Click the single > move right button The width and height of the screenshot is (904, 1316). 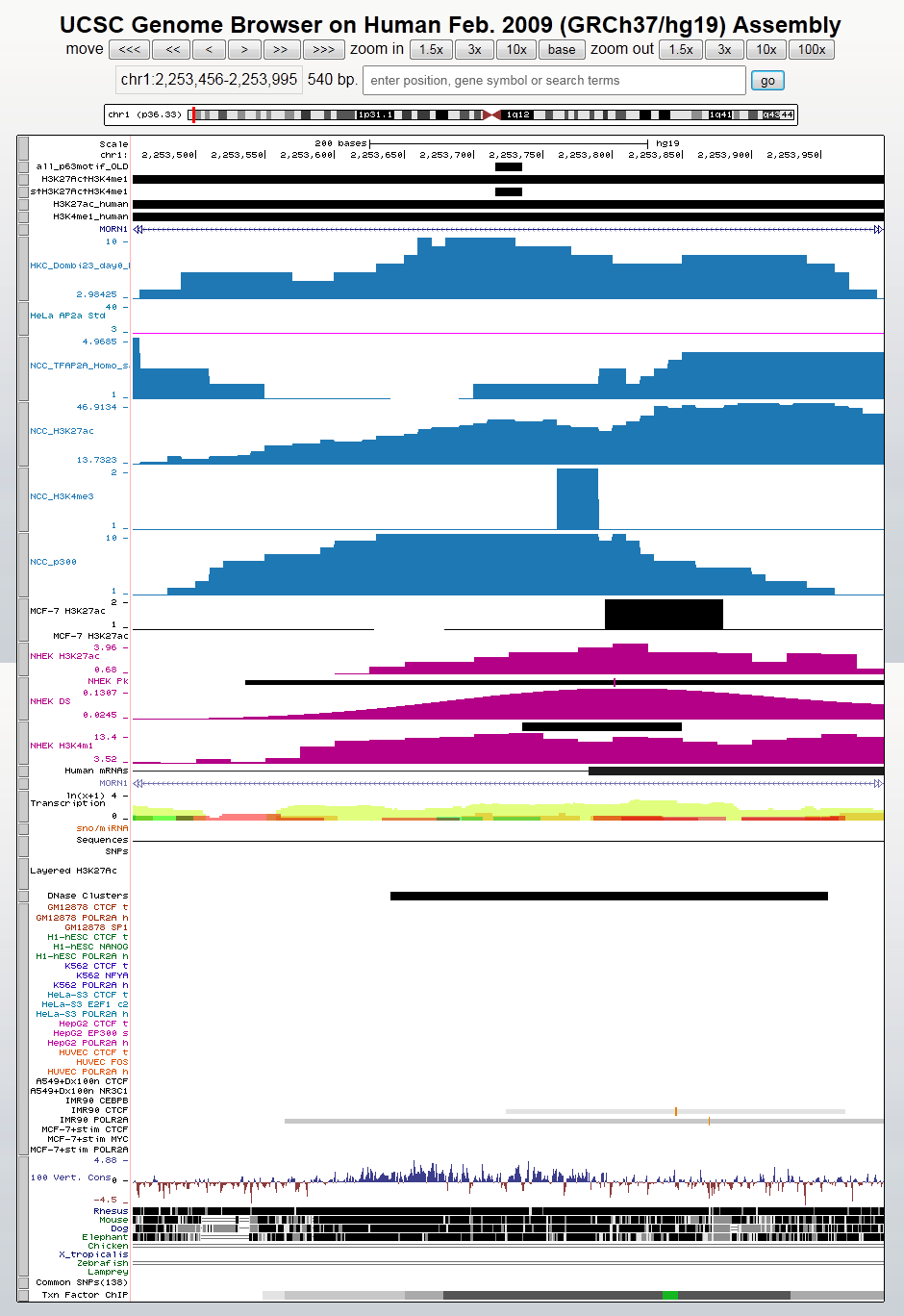point(244,50)
